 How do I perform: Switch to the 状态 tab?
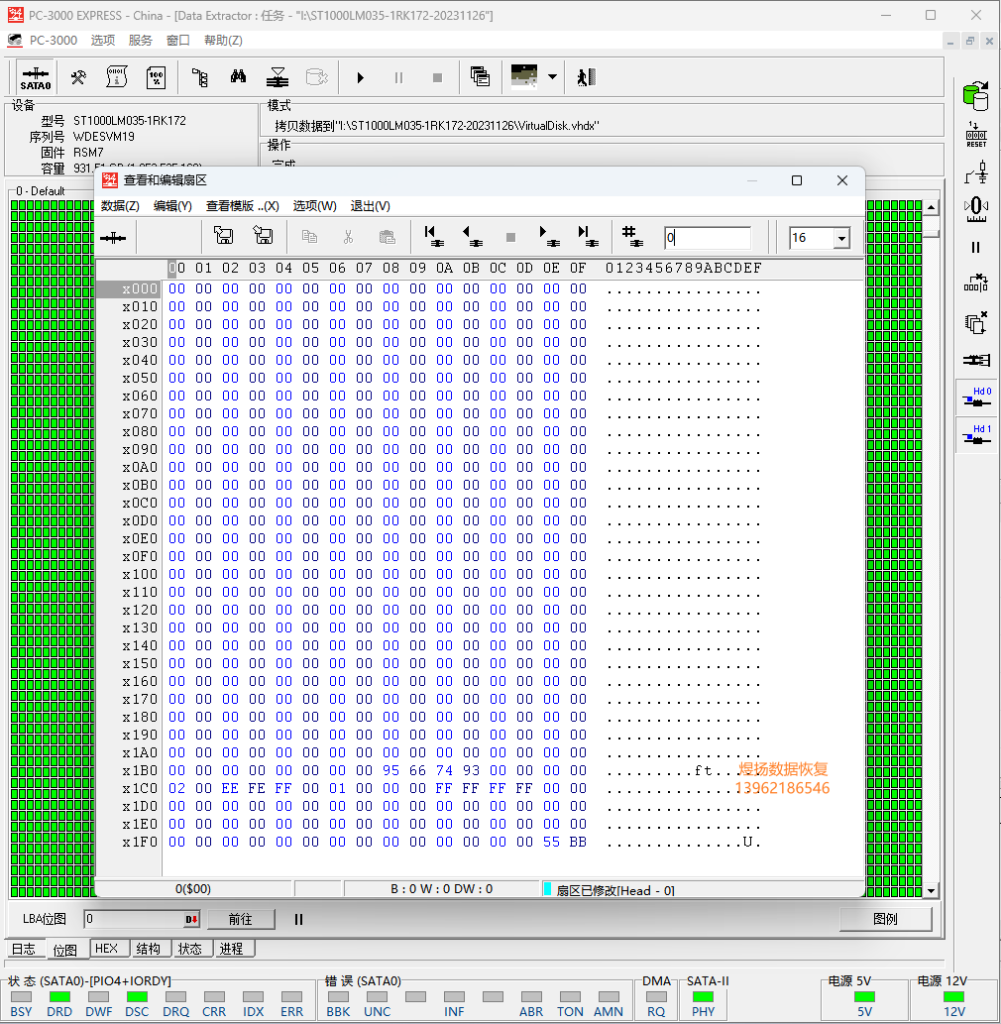tap(190, 948)
